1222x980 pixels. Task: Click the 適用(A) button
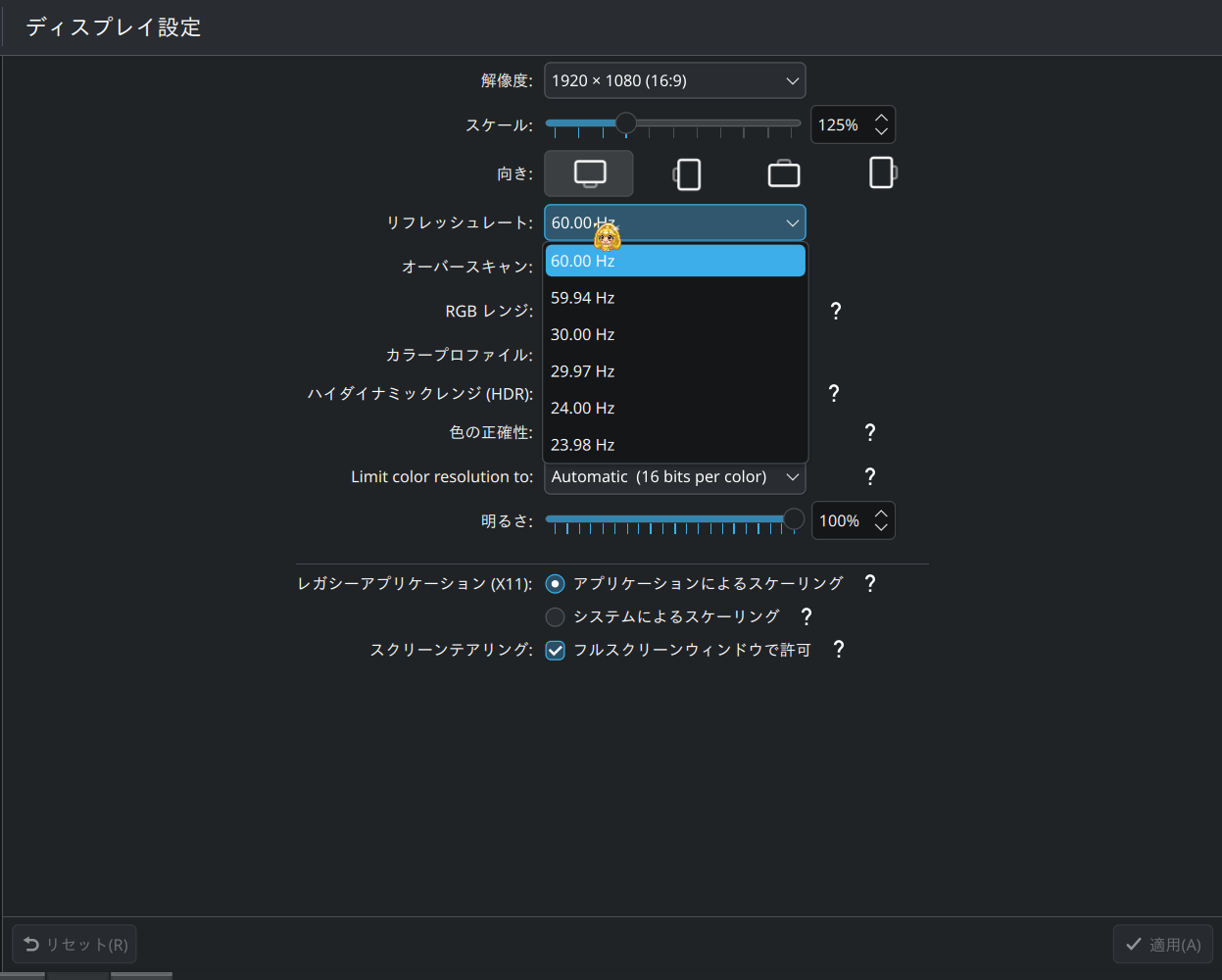coord(1162,944)
